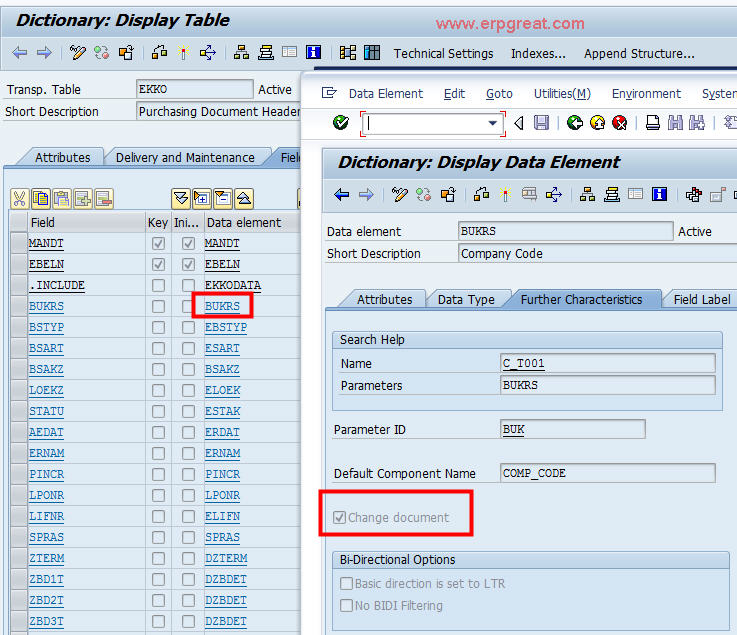737x635 pixels.
Task: Select Attributes tab in Display Data Element
Action: coord(384,299)
